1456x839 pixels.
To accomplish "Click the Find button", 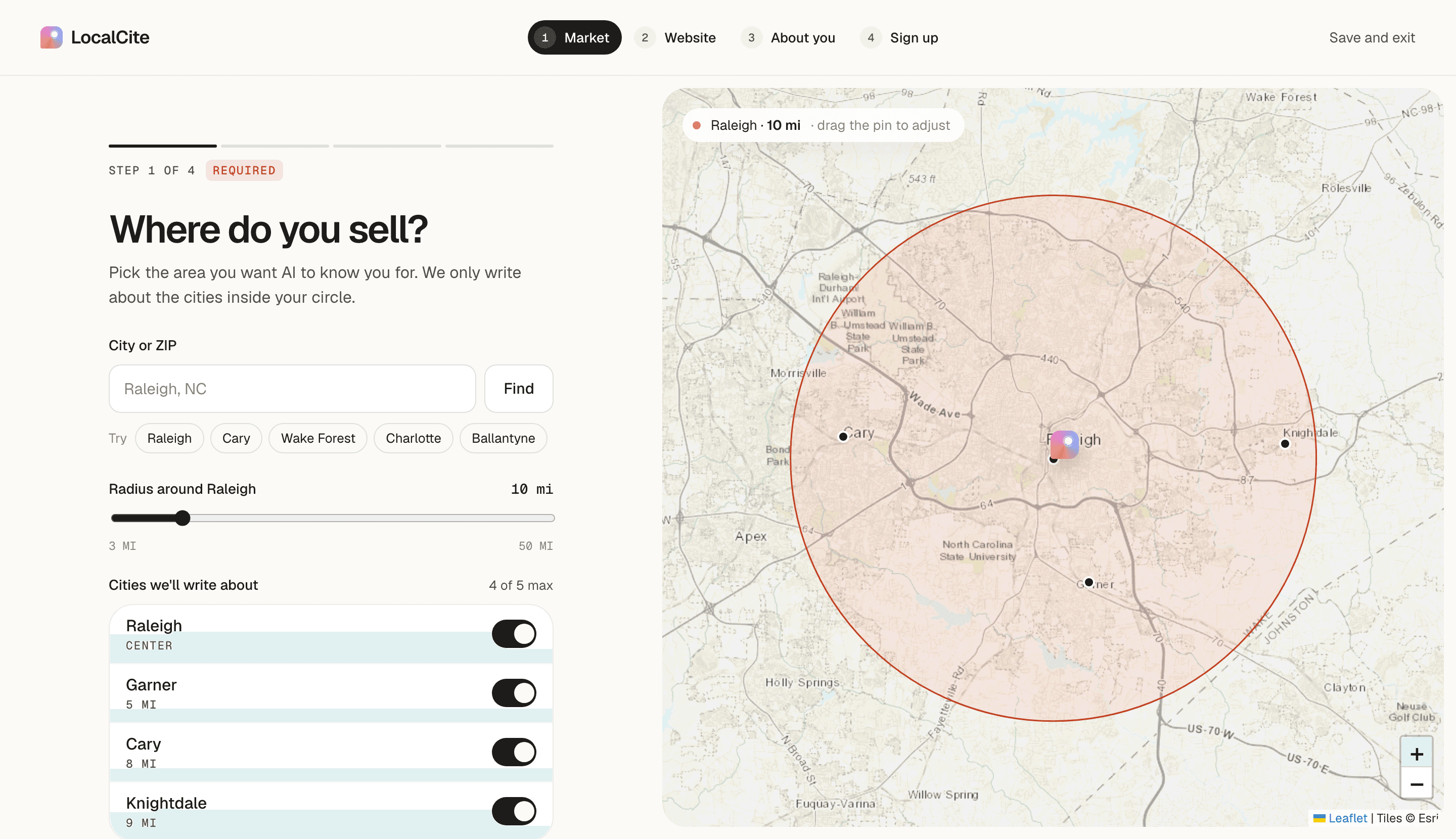I will pos(518,388).
